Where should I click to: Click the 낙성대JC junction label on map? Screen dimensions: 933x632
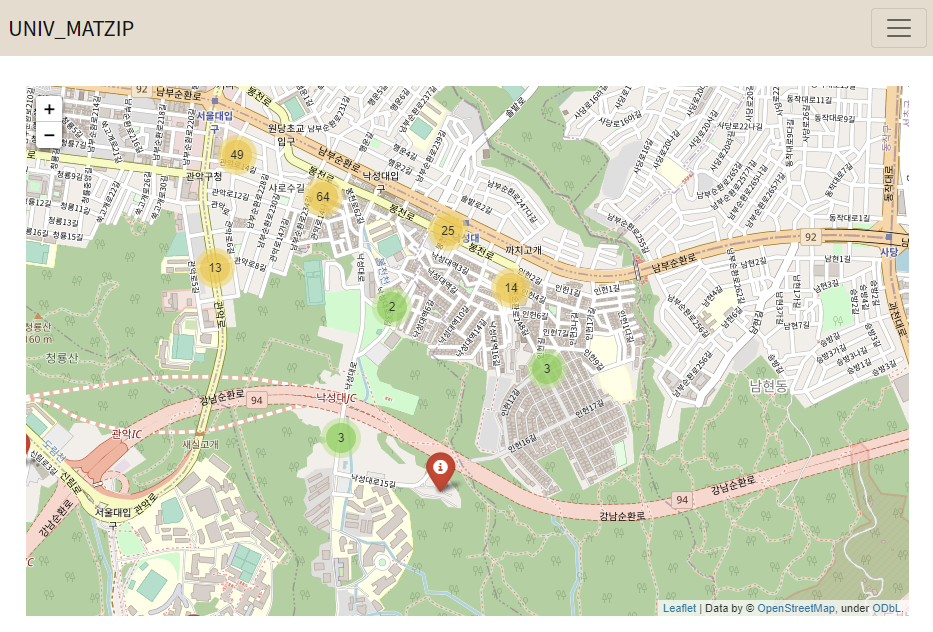click(x=336, y=398)
